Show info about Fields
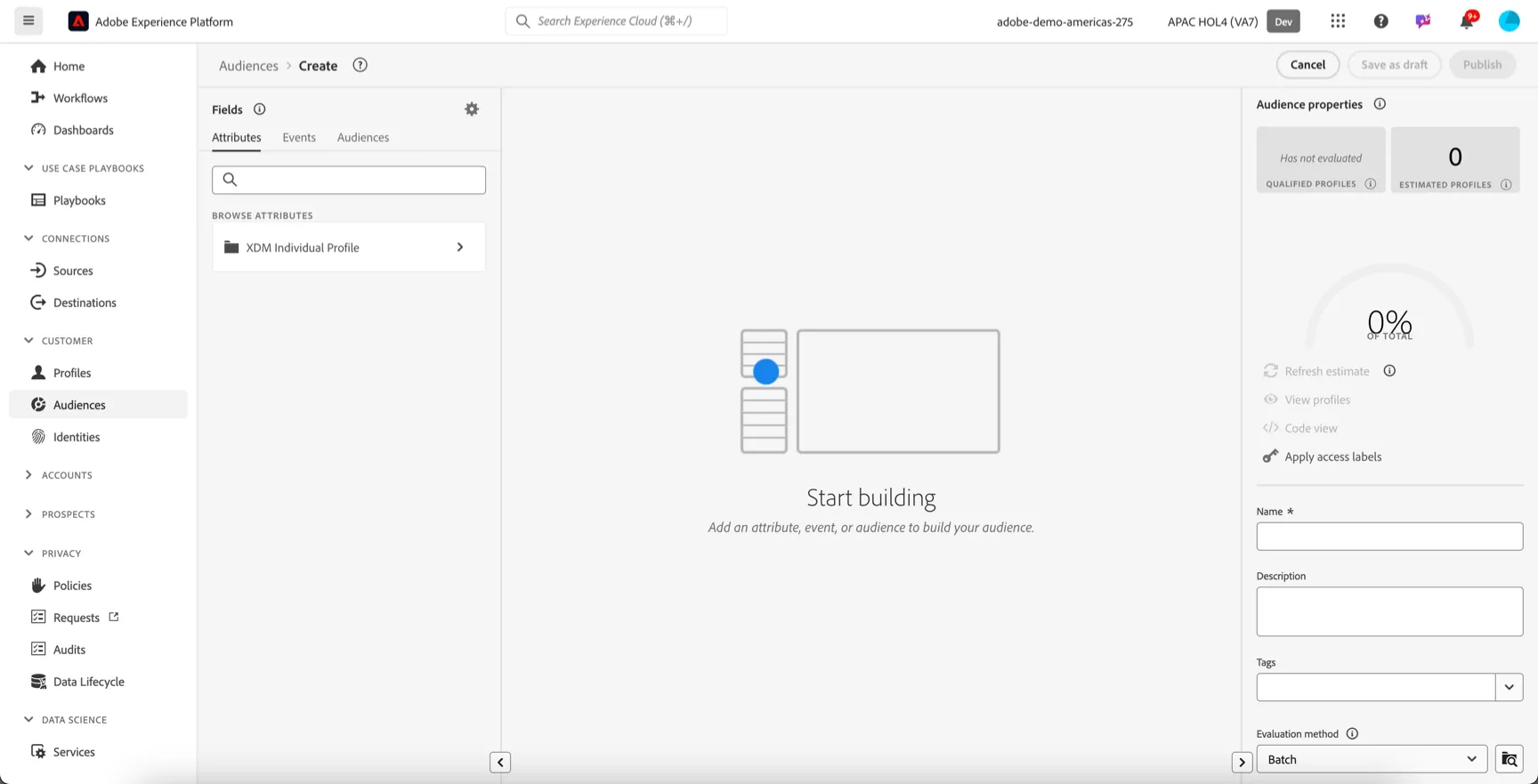Viewport: 1538px width, 784px height. point(260,109)
